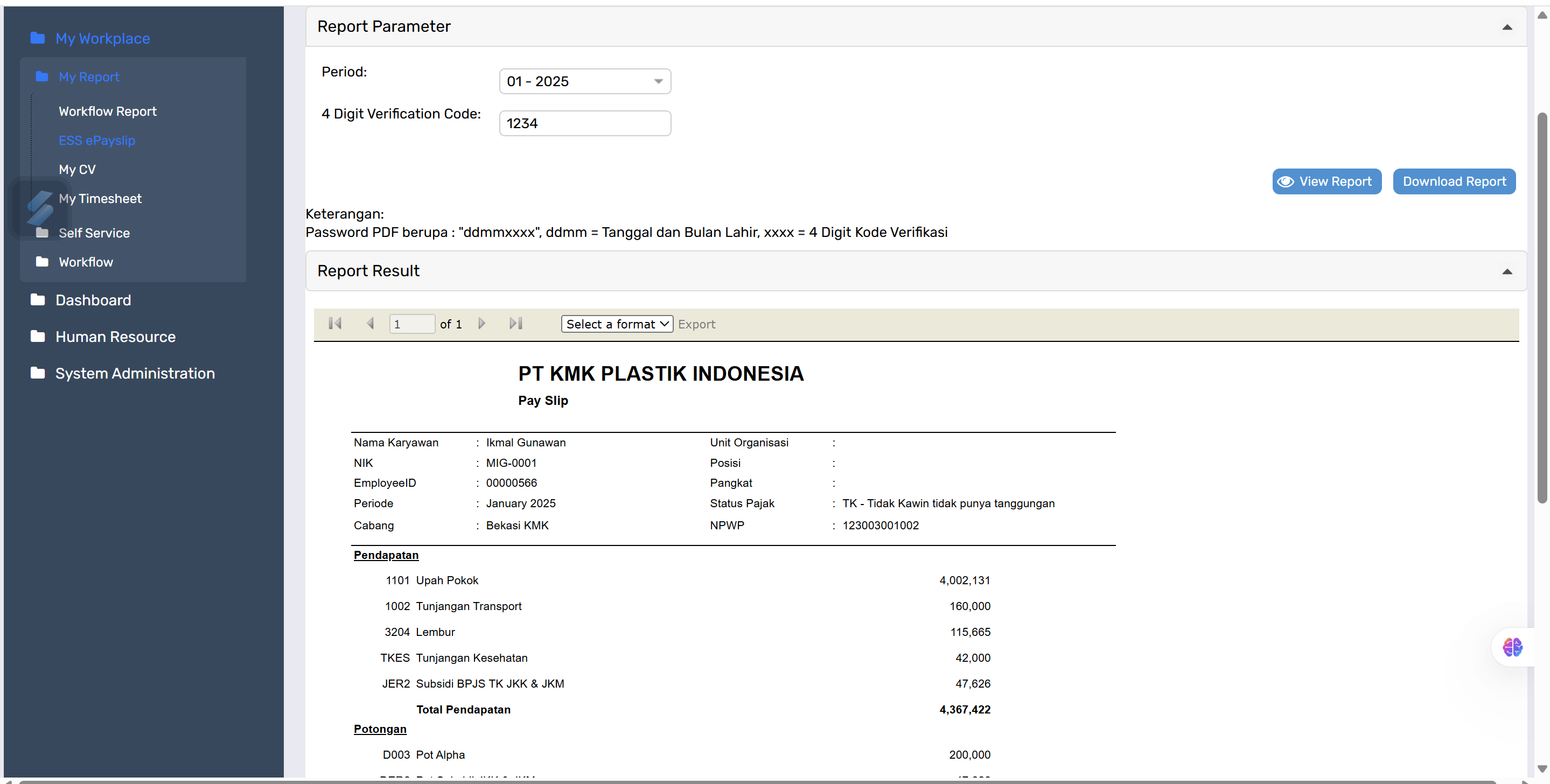The image size is (1550, 784).
Task: Click NIK value MIG-0001
Action: 511,463
